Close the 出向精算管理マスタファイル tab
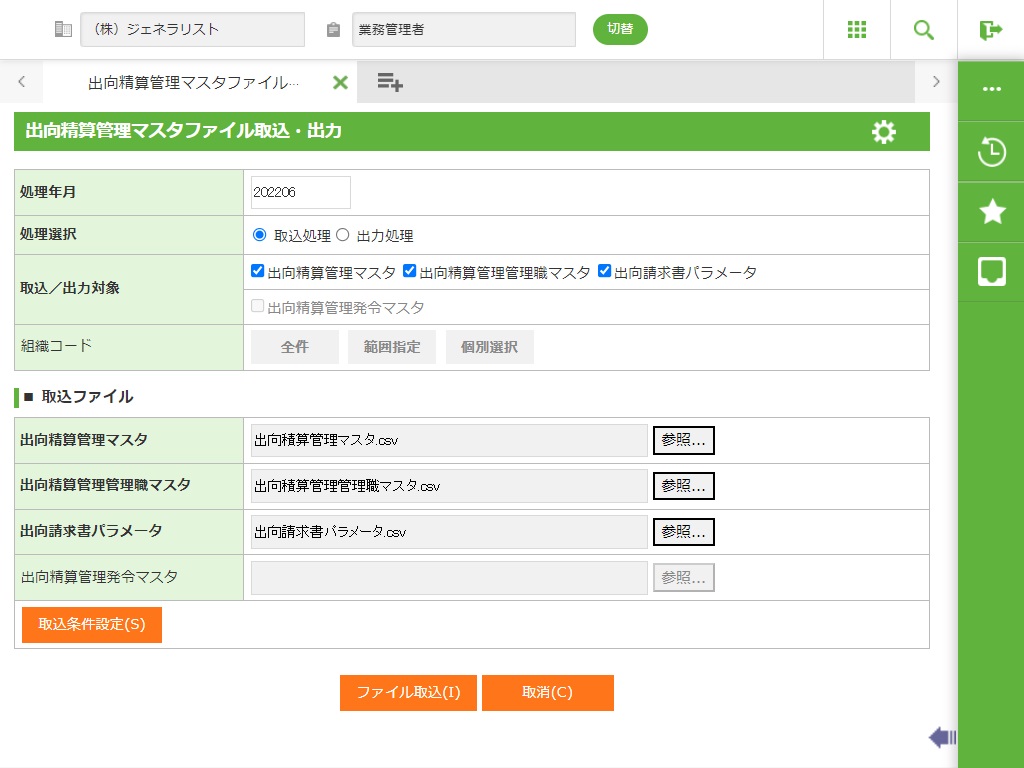 [340, 82]
